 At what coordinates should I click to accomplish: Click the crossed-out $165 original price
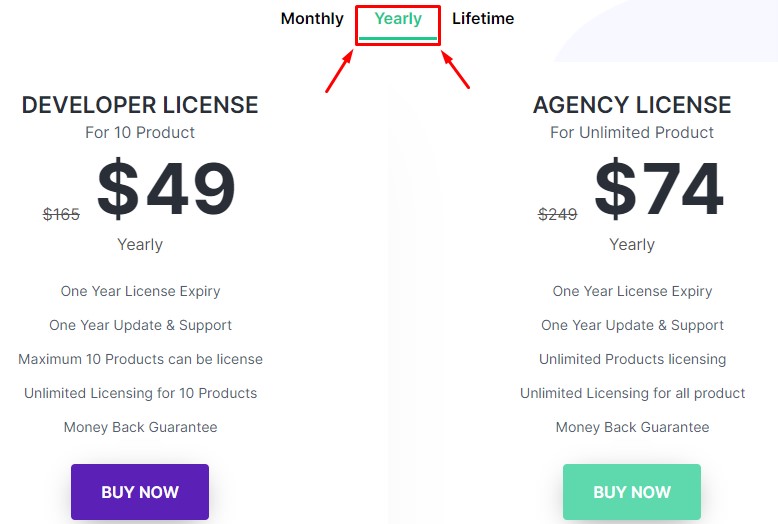(x=61, y=214)
